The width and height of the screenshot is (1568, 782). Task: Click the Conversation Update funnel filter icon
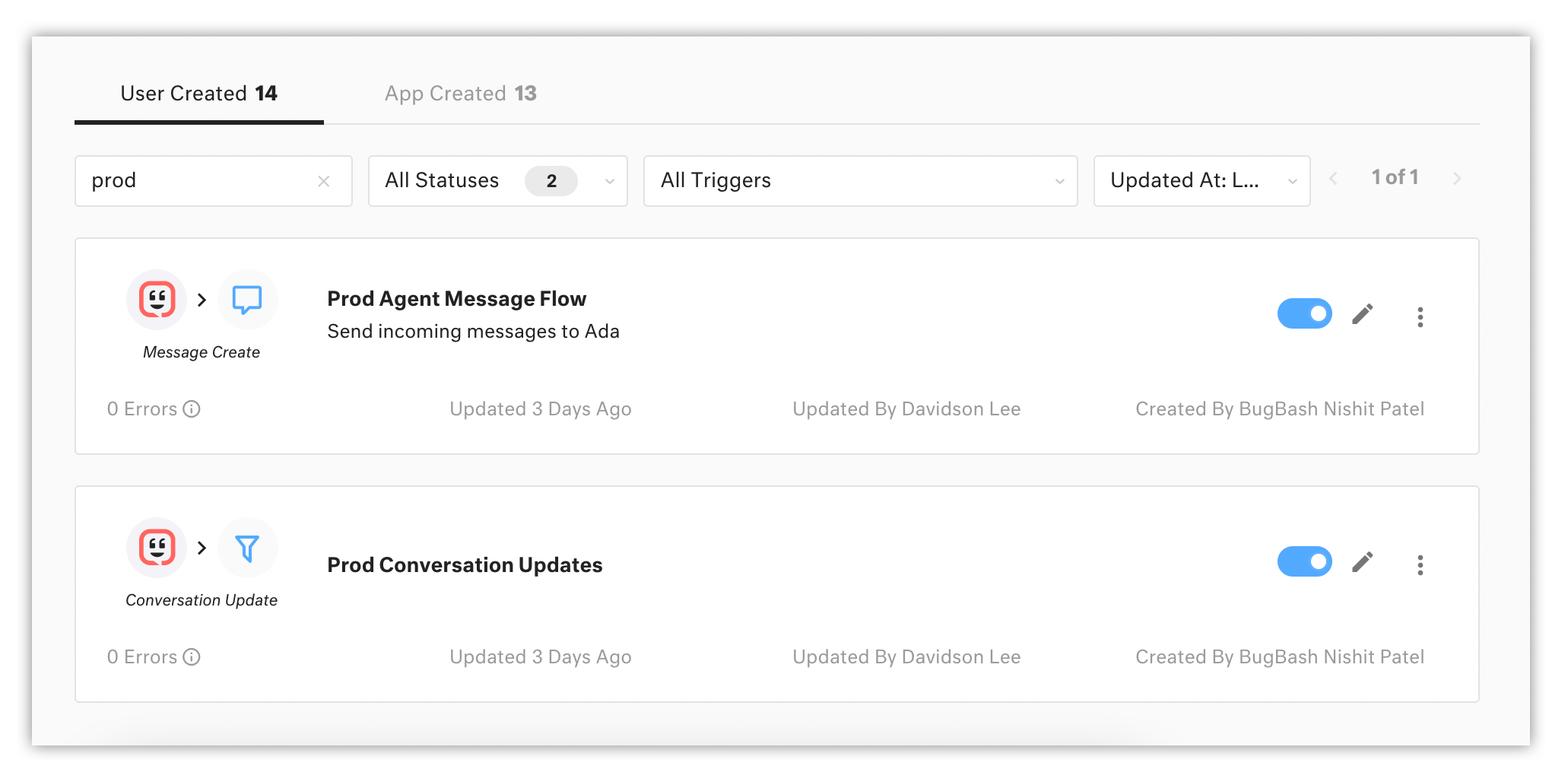pos(247,548)
